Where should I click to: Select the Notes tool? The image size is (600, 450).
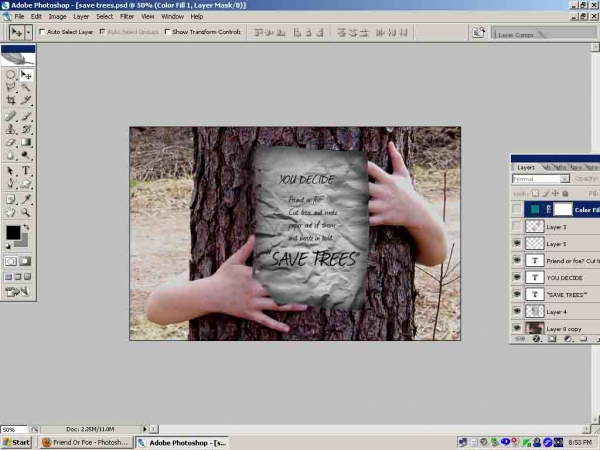point(10,199)
